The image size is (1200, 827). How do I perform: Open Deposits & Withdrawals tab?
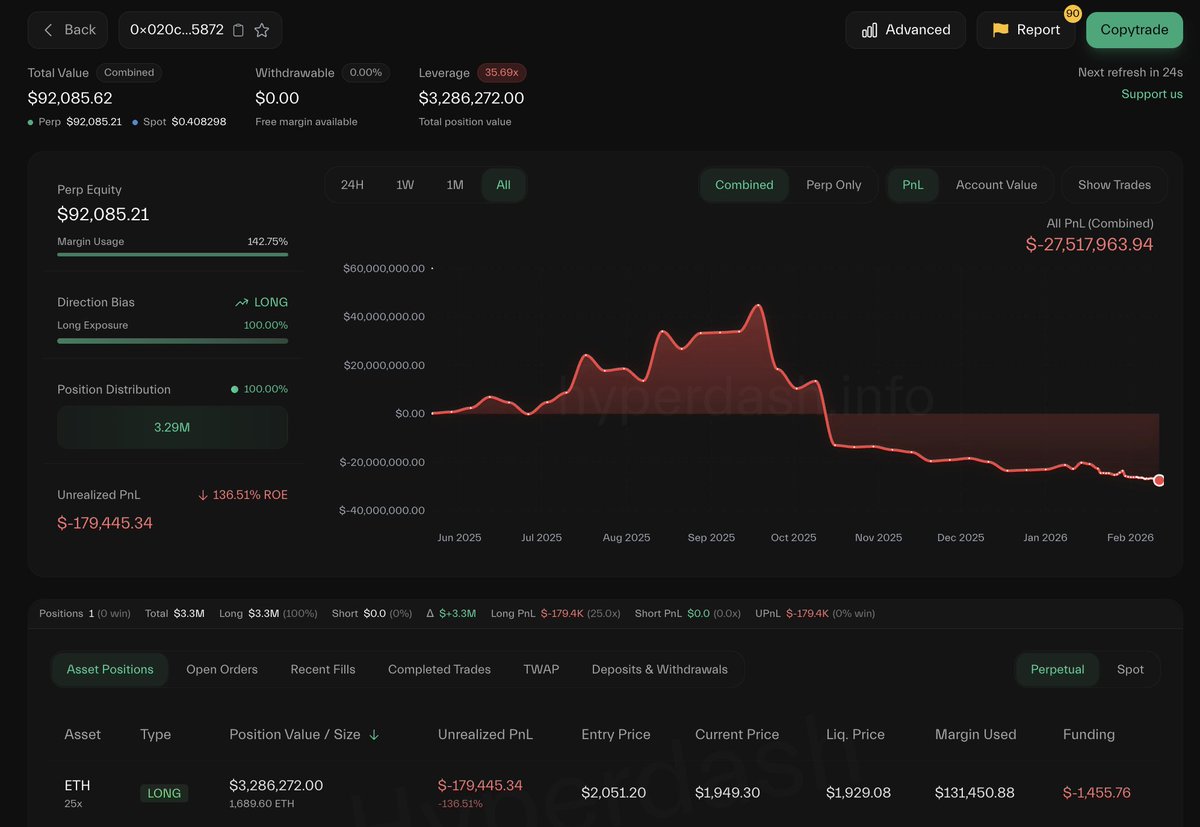659,669
